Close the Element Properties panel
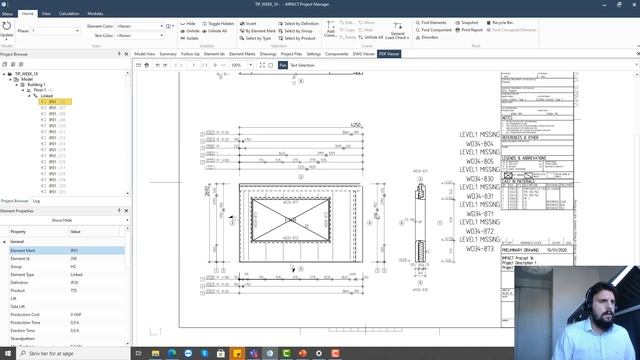 (126, 211)
